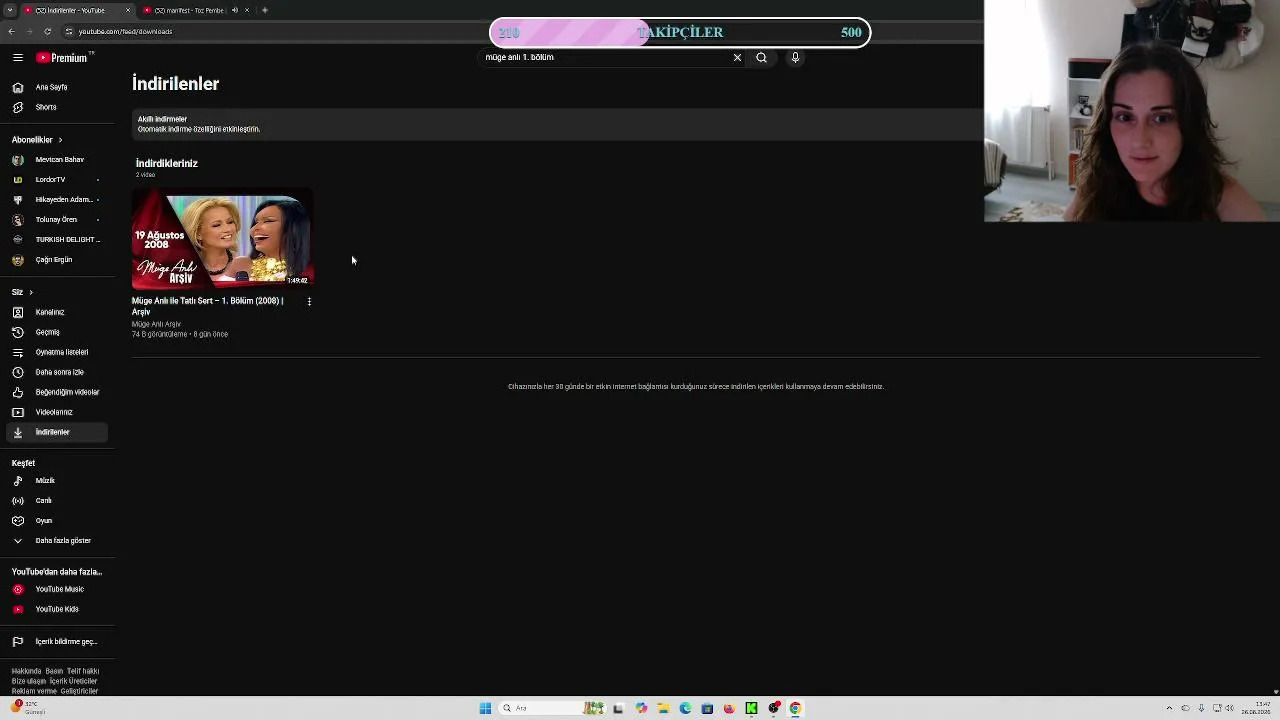
Task: Open the Çağrı Ergün channel
Action: [x=57, y=260]
